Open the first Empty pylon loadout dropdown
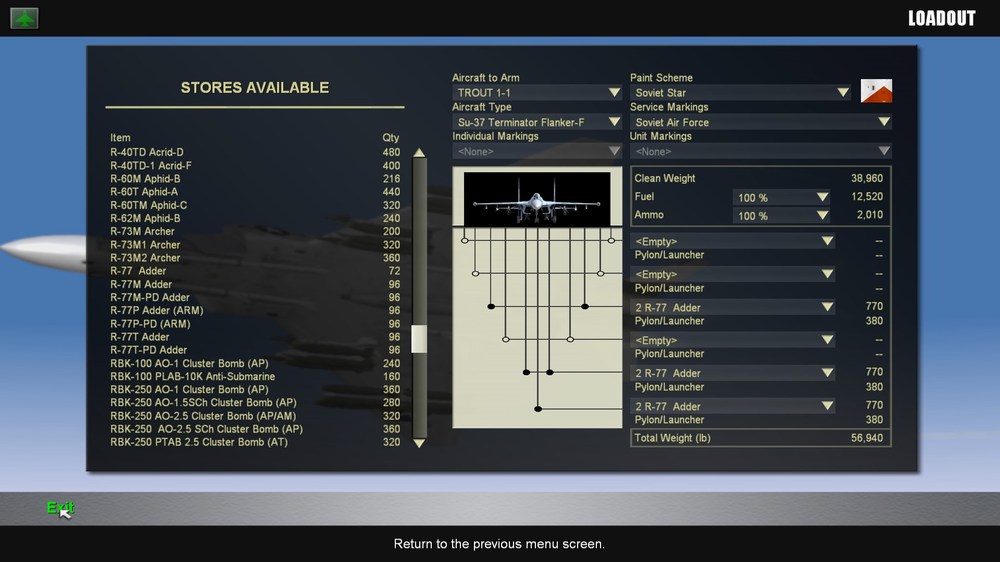 click(733, 241)
